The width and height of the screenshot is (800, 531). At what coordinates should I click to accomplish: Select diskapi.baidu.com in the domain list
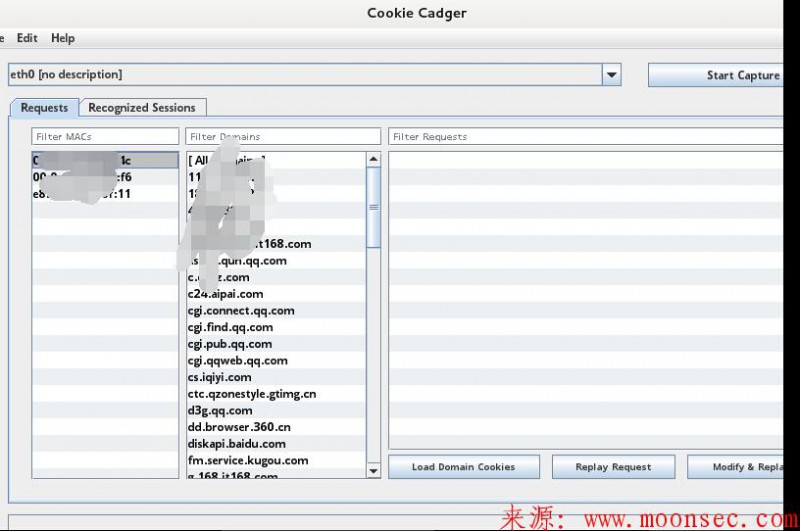tap(276, 444)
